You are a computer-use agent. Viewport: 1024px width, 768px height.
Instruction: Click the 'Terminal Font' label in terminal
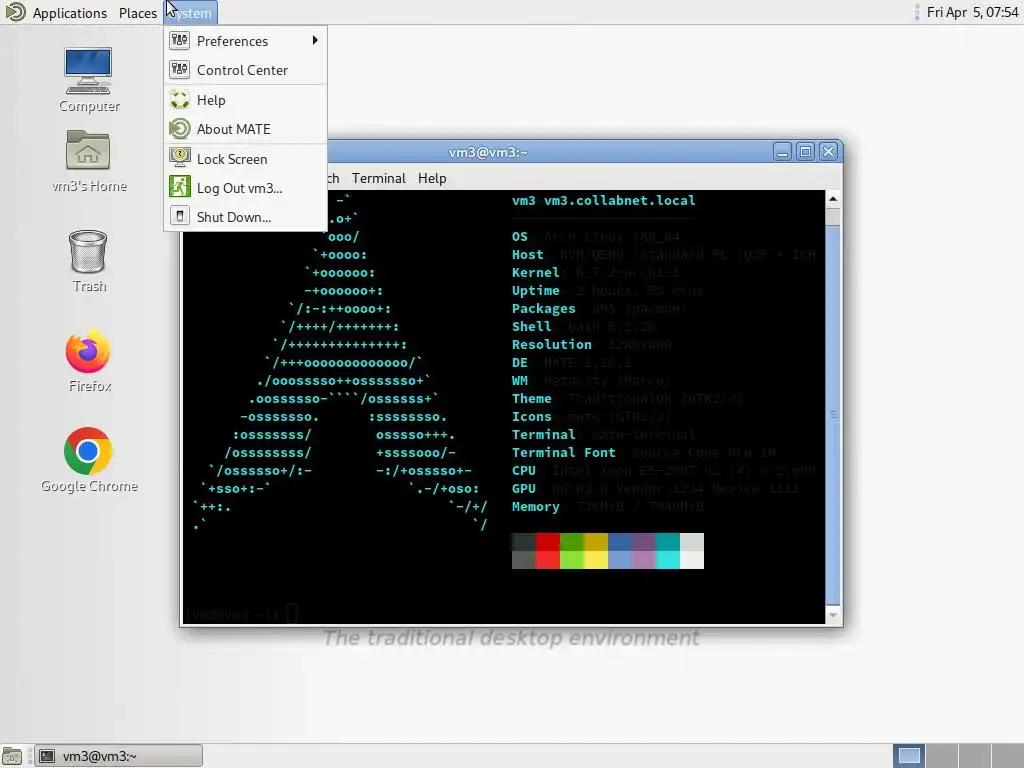(564, 453)
